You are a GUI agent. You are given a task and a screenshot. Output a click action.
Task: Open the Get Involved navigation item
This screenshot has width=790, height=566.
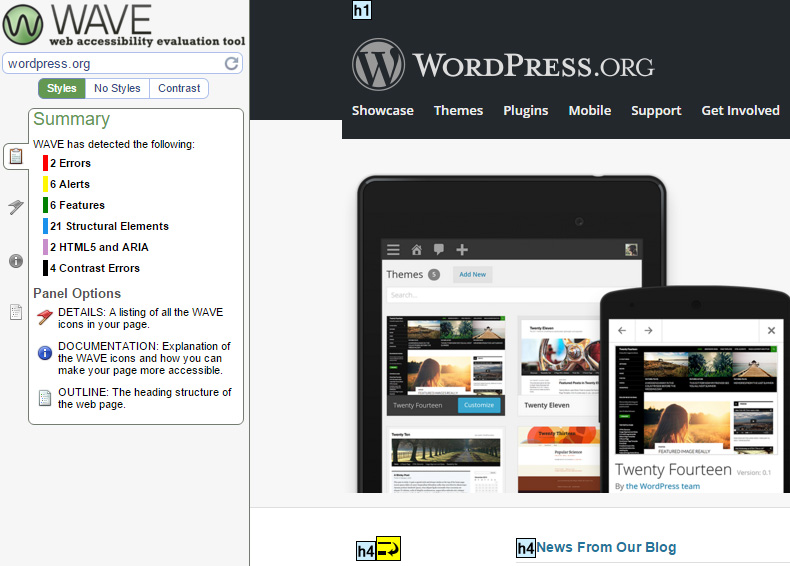tap(741, 110)
